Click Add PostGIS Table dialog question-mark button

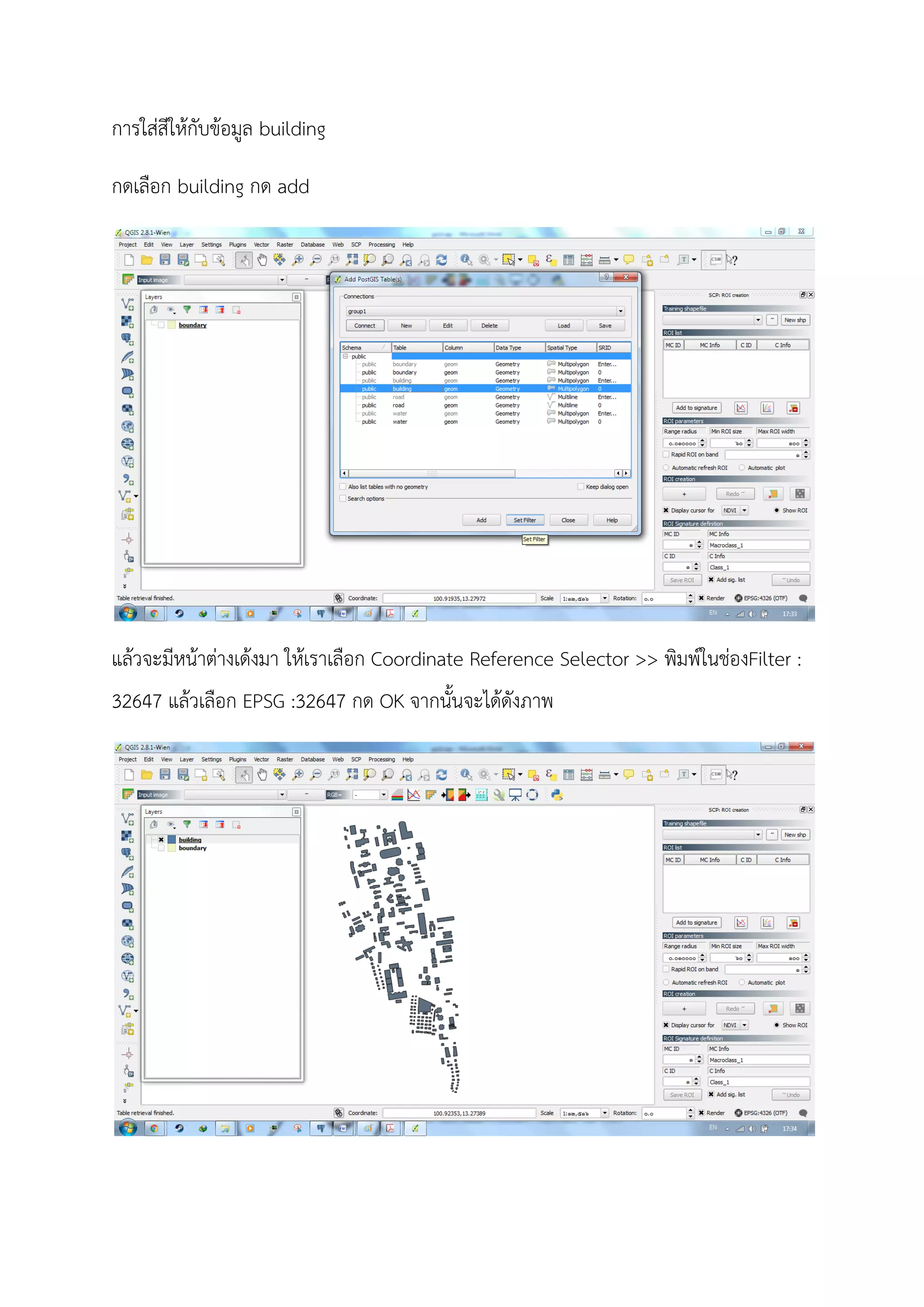click(606, 277)
